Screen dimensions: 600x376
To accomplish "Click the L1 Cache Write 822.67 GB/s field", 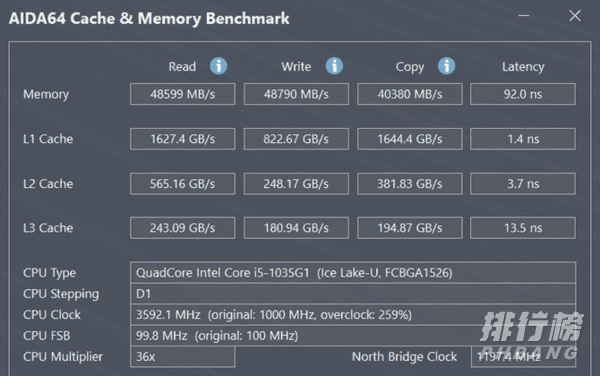I will (296, 139).
